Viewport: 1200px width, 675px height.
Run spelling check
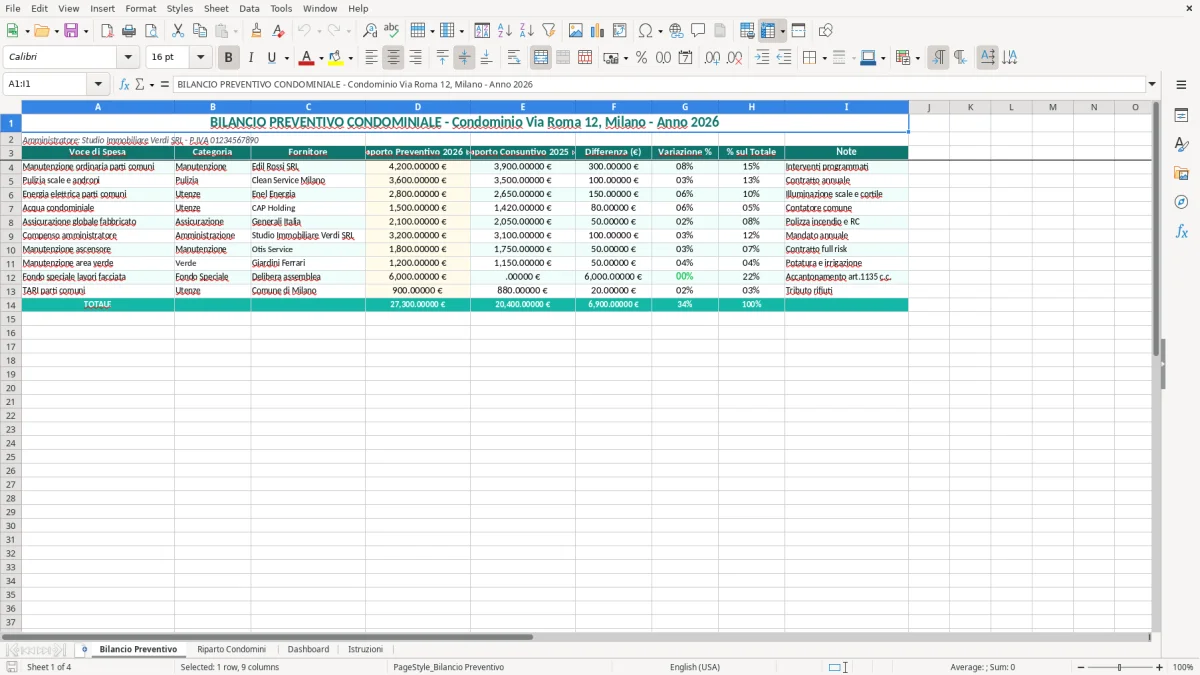[391, 31]
